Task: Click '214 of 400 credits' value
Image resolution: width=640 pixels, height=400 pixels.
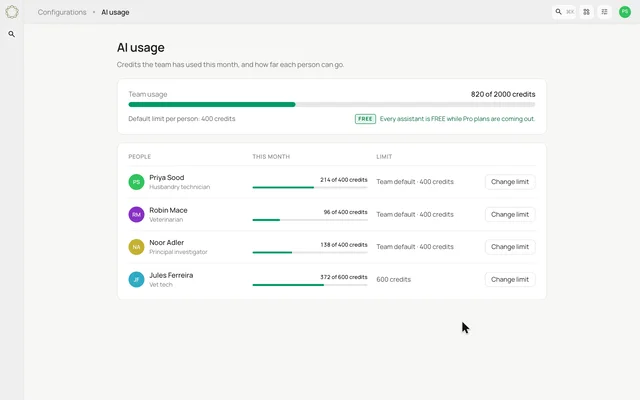Action: click(344, 180)
